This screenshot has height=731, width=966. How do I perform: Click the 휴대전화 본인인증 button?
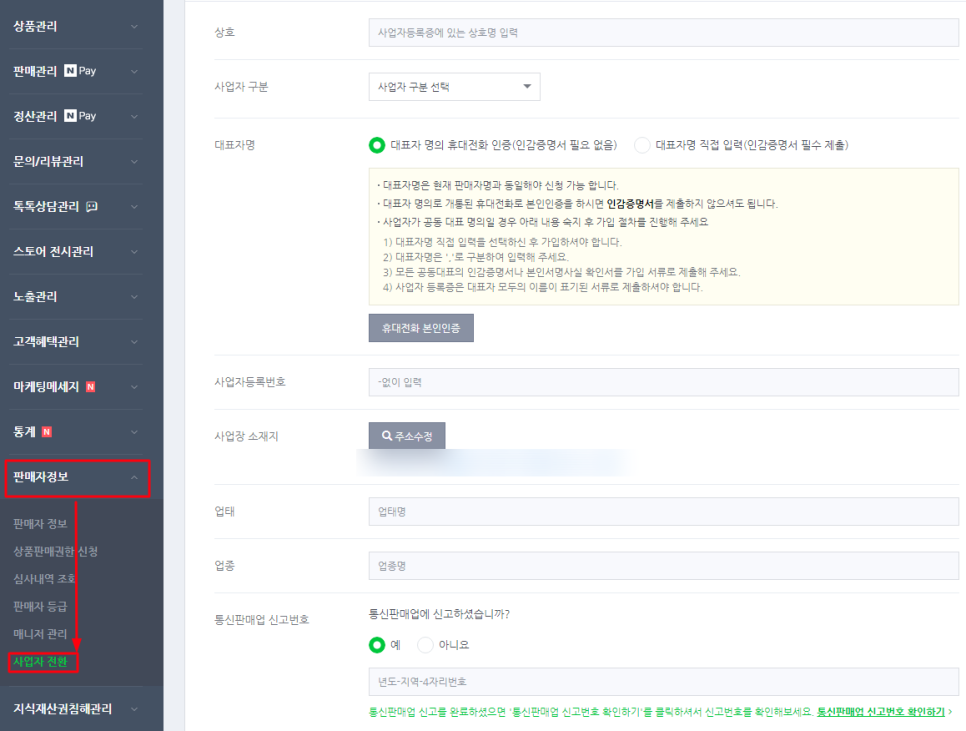pos(421,328)
